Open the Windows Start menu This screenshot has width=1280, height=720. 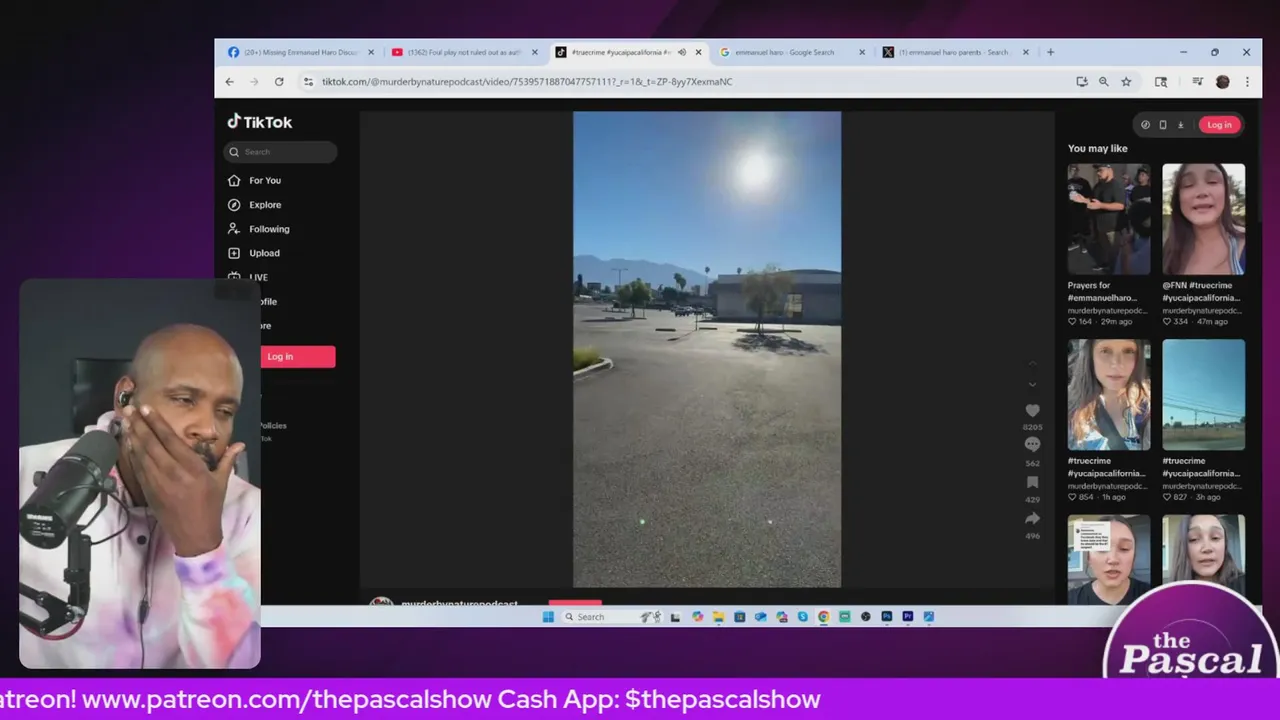click(548, 617)
